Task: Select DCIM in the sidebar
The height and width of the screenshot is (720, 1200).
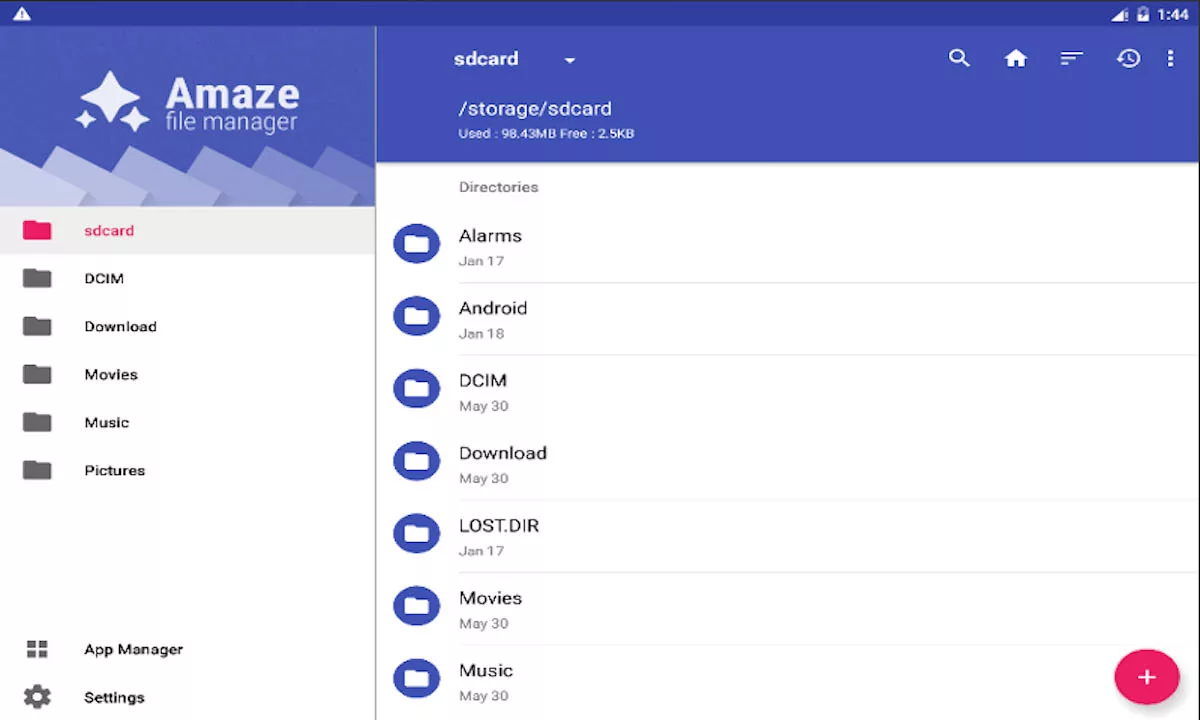Action: pos(104,279)
